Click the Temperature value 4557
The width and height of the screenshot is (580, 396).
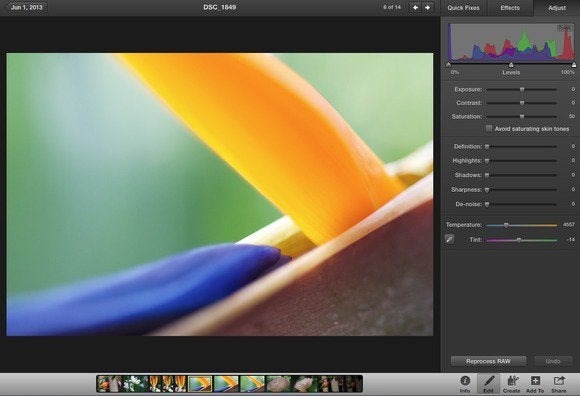569,224
